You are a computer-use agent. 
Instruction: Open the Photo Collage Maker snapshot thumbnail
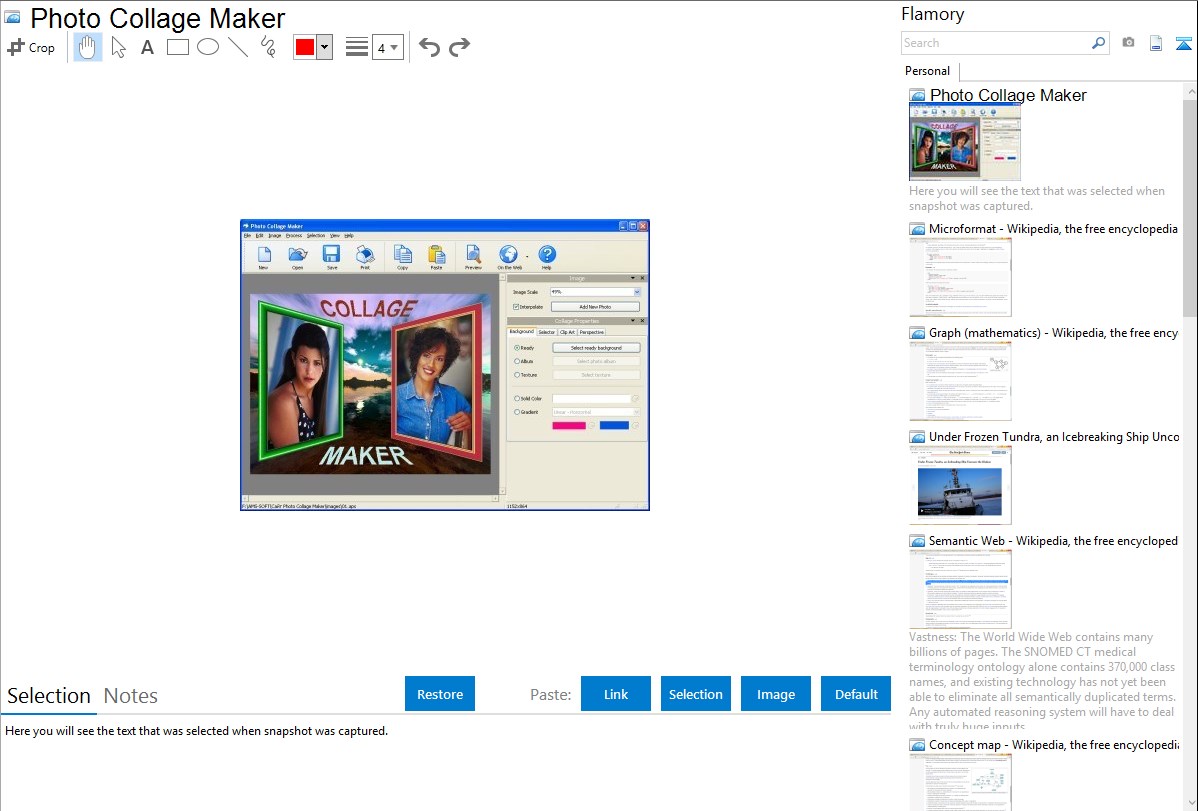965,144
